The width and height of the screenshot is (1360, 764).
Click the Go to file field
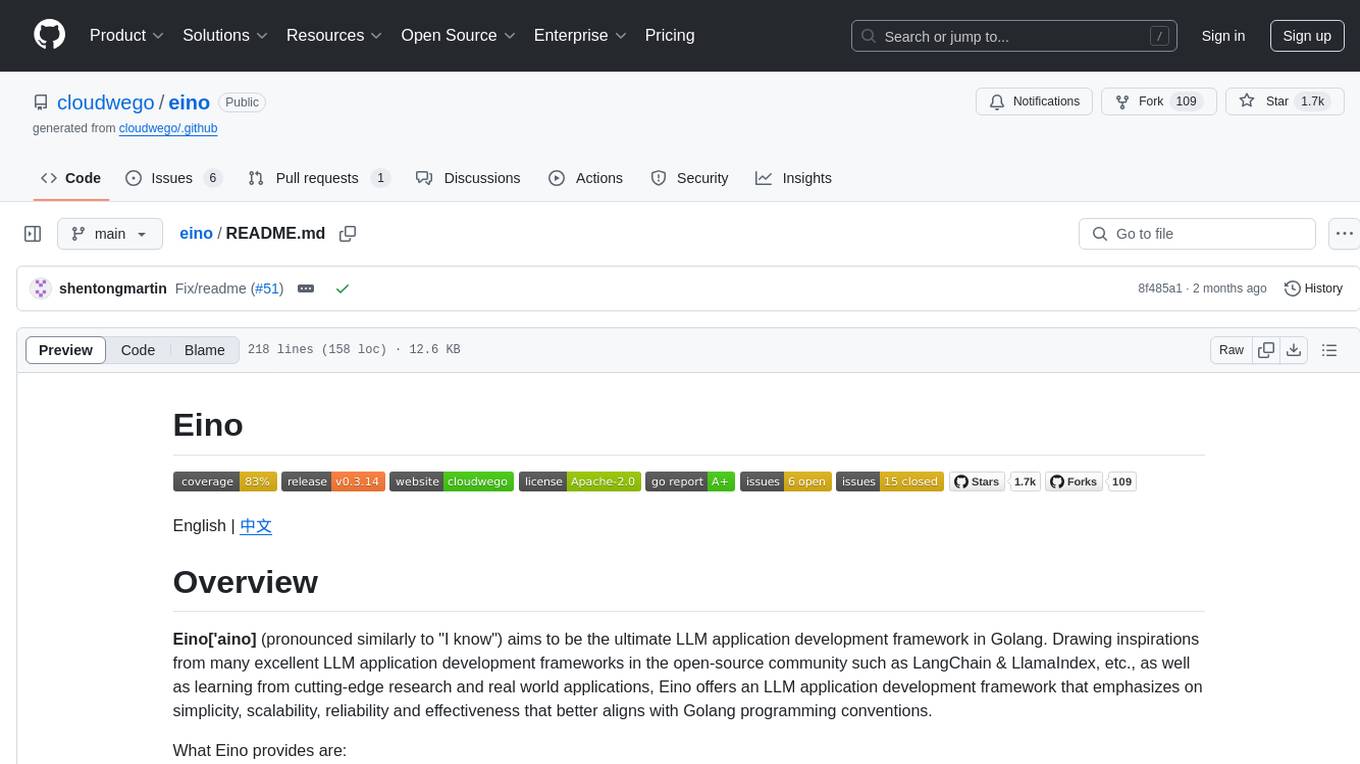(1197, 234)
